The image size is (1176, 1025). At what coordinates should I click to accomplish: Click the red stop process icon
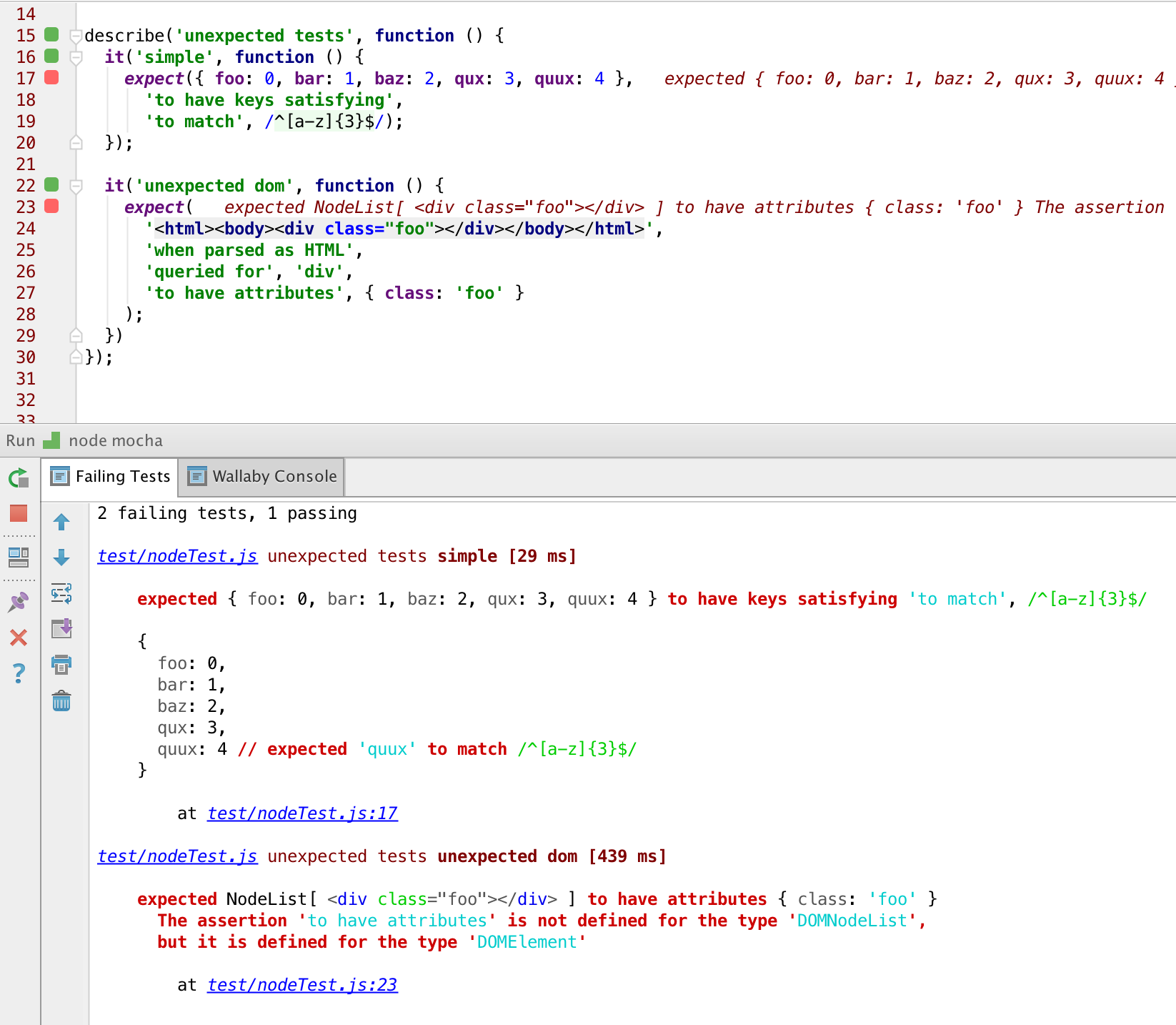19,513
